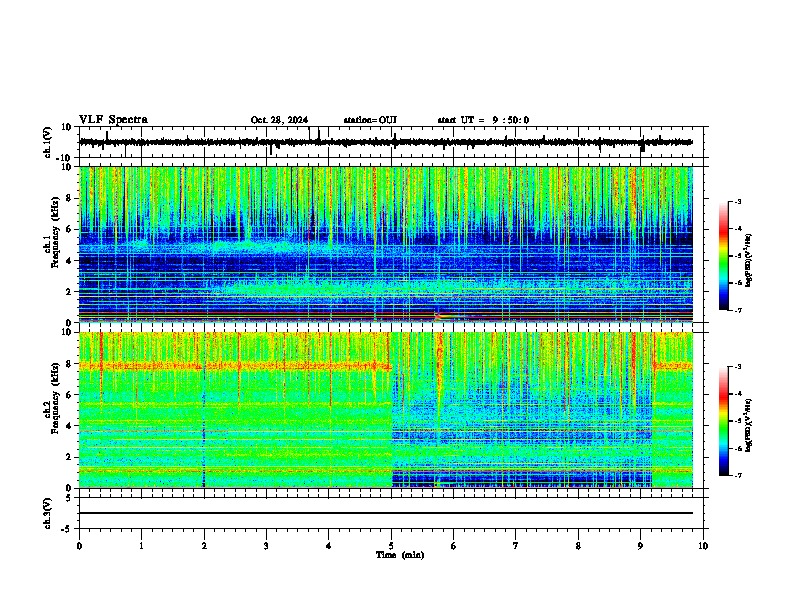Click the '-3' label on ch.2 color bar
792x612 pixels.
click(737, 367)
